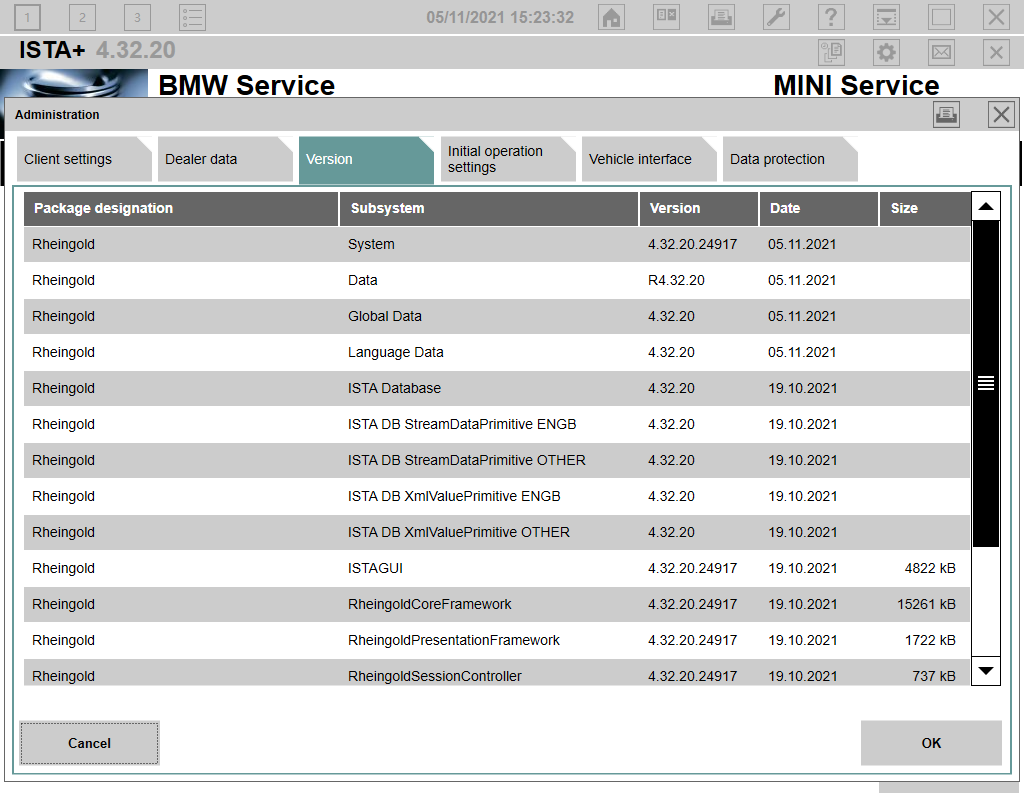Screen dimensions: 1024x800
Task: Open Initial operation settings tab
Action: pyautogui.click(x=507, y=159)
